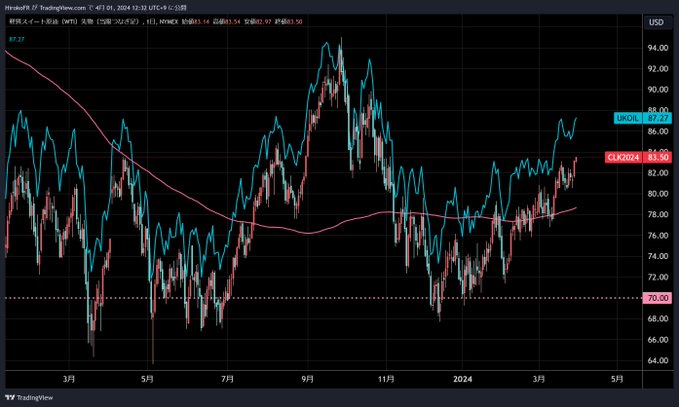Click the NYMEX exchange text in legend
The width and height of the screenshot is (679, 407).
click(x=169, y=21)
